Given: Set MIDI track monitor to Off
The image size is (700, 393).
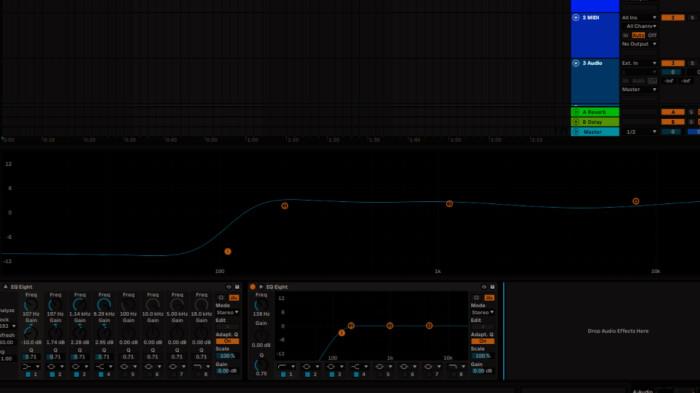Looking at the screenshot, I should coord(652,35).
